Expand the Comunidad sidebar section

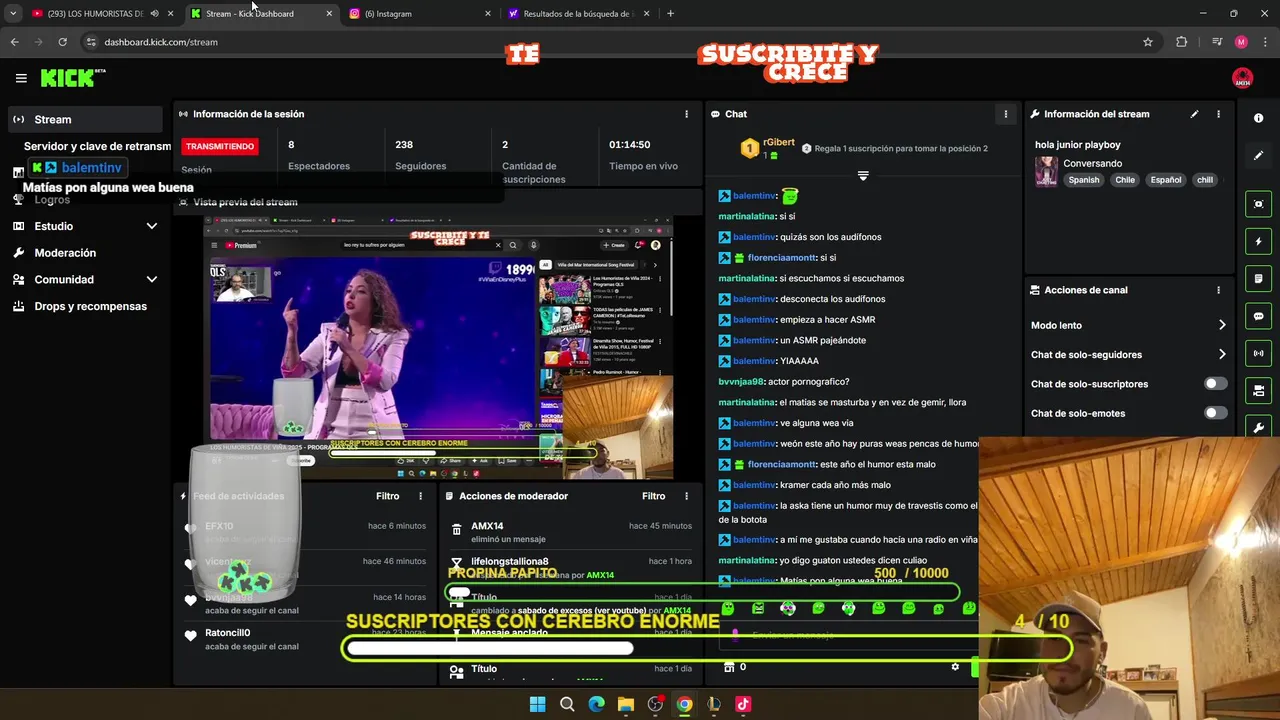point(152,280)
